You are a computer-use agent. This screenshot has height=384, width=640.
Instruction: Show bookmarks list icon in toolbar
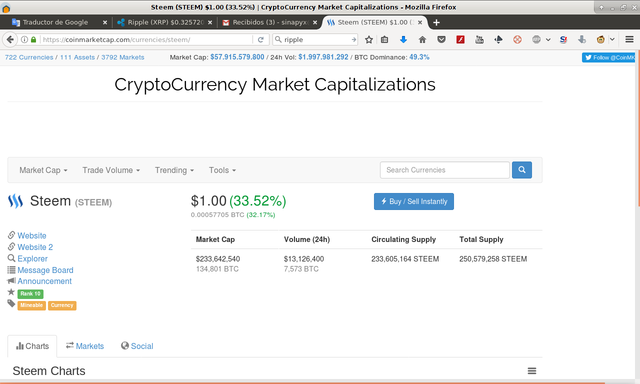(x=384, y=40)
